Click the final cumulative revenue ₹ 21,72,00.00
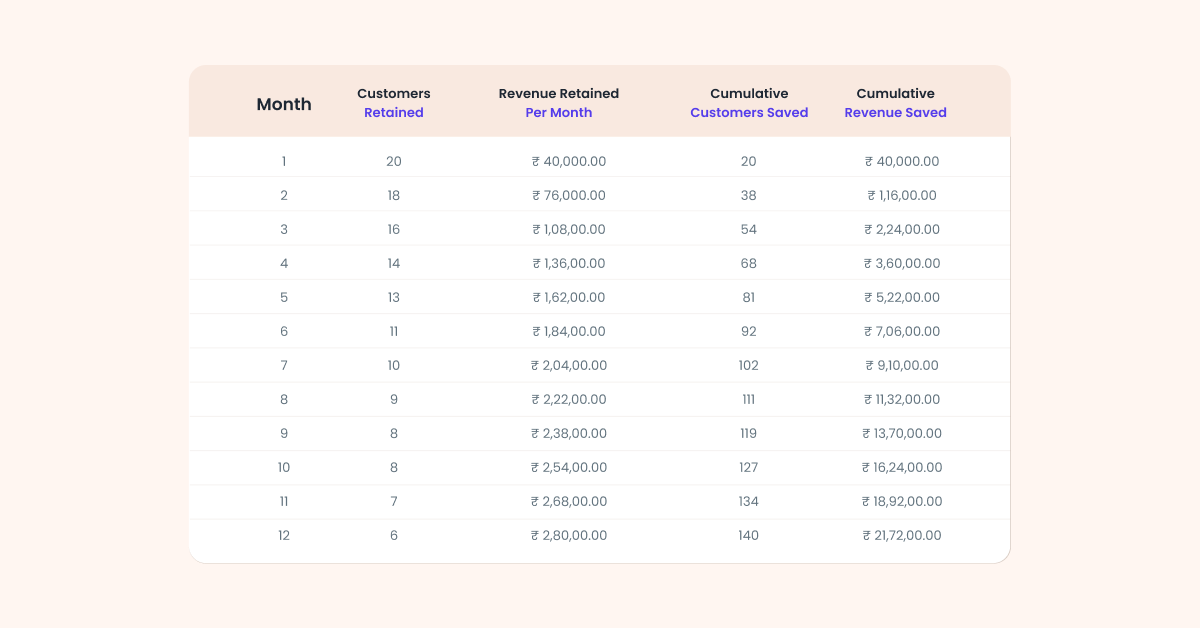This screenshot has height=628, width=1200. tap(901, 535)
